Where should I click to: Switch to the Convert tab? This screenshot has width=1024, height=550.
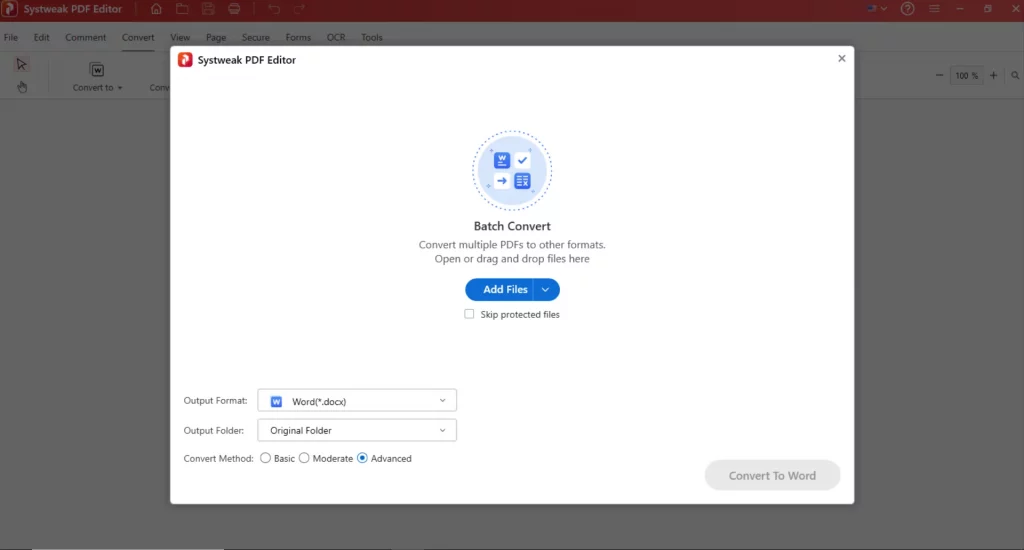point(138,37)
